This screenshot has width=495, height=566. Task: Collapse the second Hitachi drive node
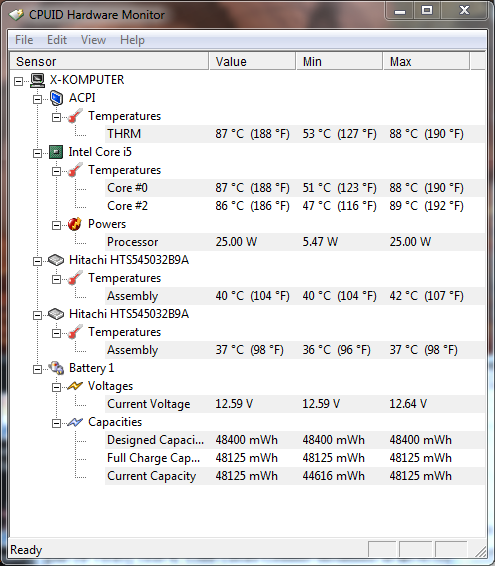click(x=37, y=315)
